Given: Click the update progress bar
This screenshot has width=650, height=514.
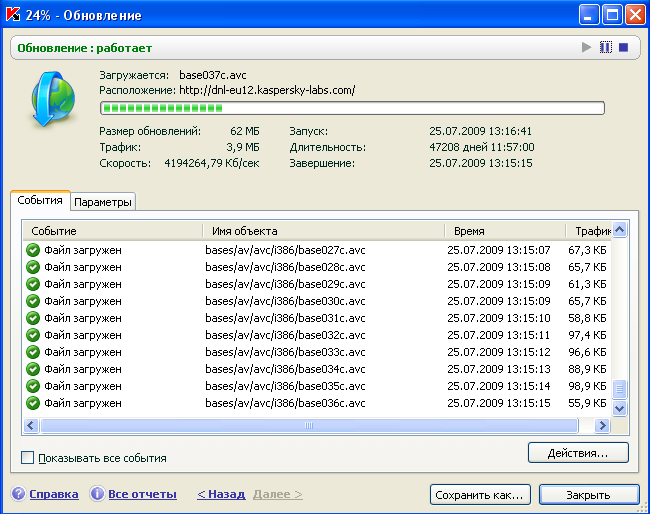Looking at the screenshot, I should point(352,108).
